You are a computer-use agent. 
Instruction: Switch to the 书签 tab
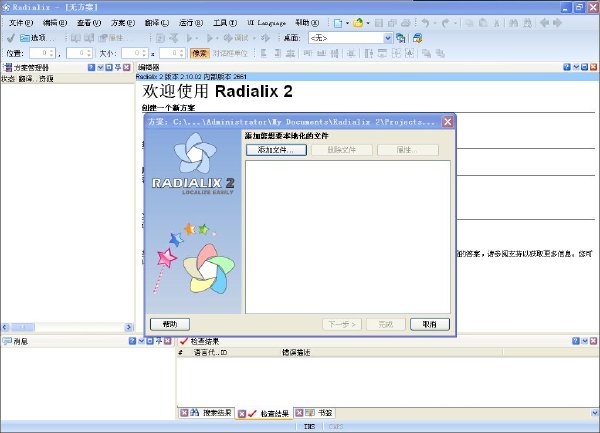pyautogui.click(x=325, y=413)
